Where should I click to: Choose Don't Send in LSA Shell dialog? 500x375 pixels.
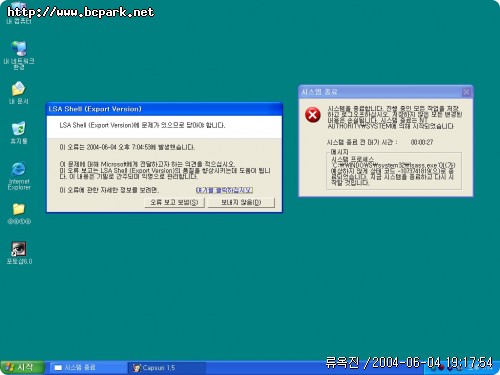[x=241, y=202]
